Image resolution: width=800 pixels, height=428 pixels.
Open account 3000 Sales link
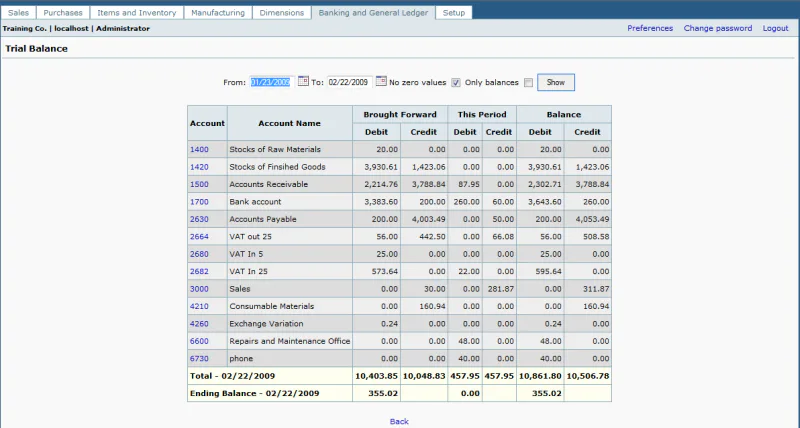(x=199, y=289)
